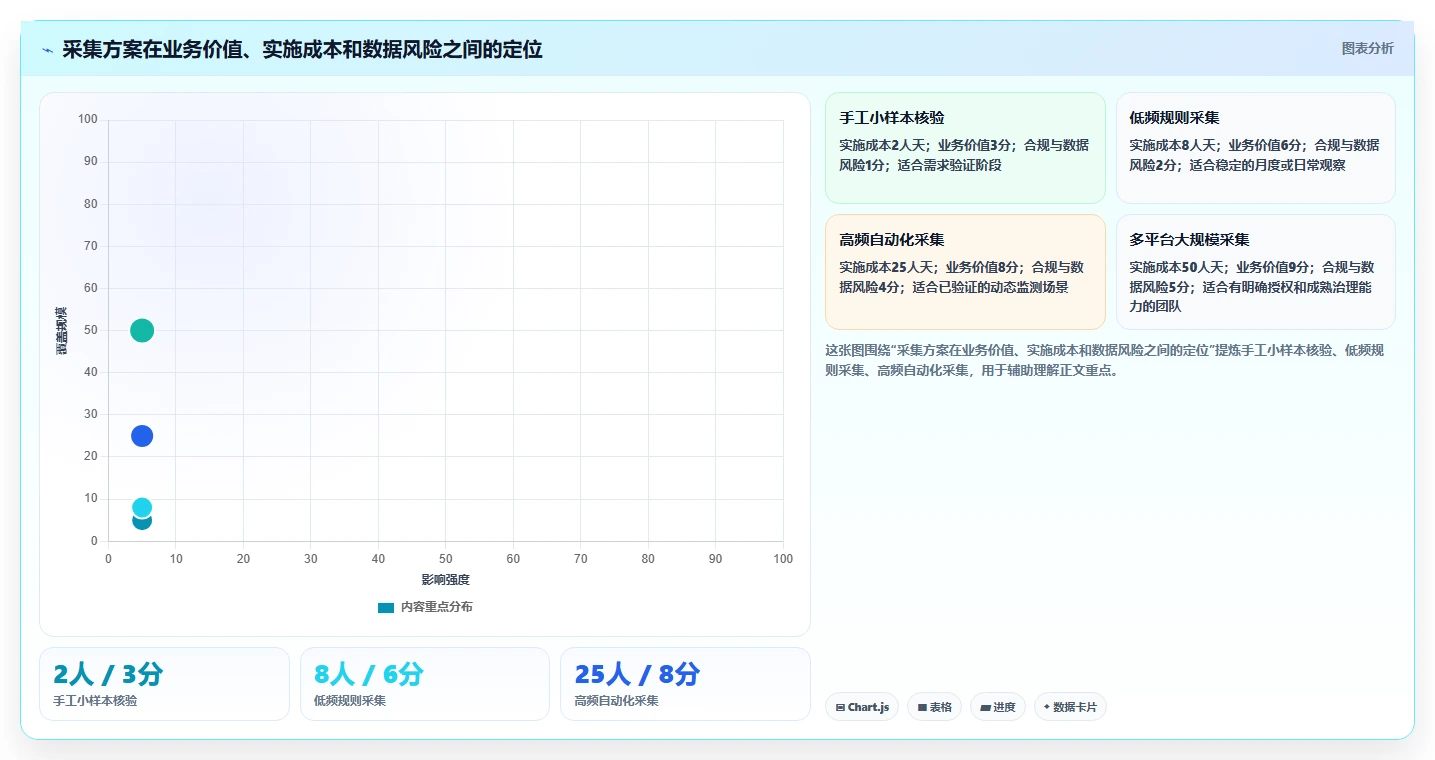
Task: Click the y-axis tick label 50
Action: click(x=90, y=330)
